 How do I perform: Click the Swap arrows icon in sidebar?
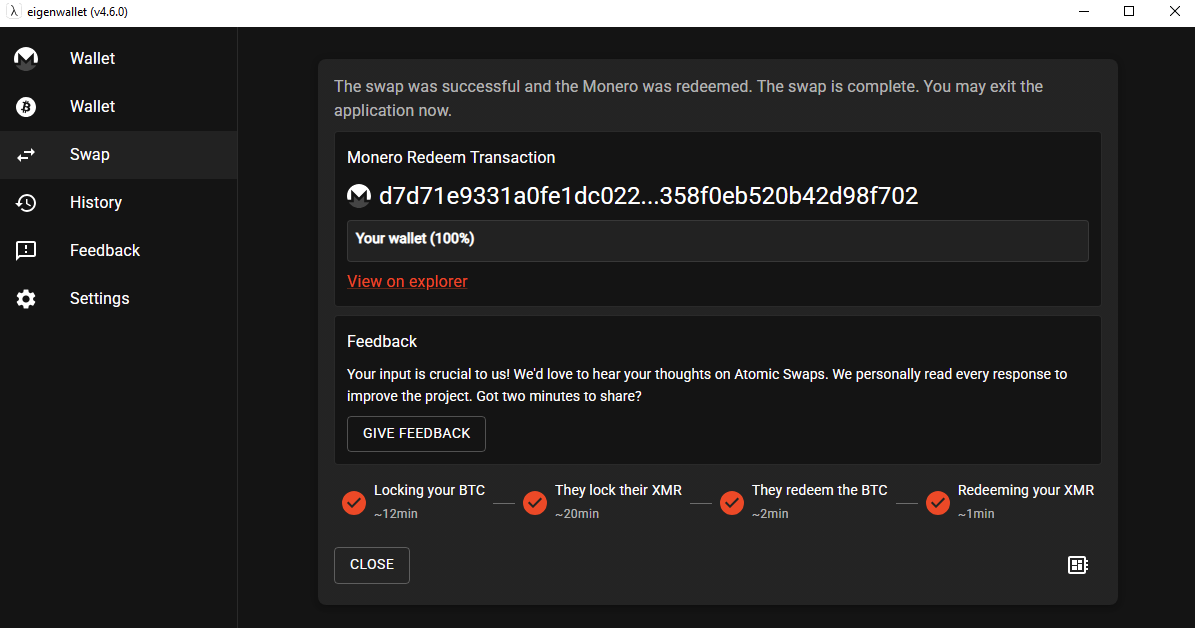(26, 155)
